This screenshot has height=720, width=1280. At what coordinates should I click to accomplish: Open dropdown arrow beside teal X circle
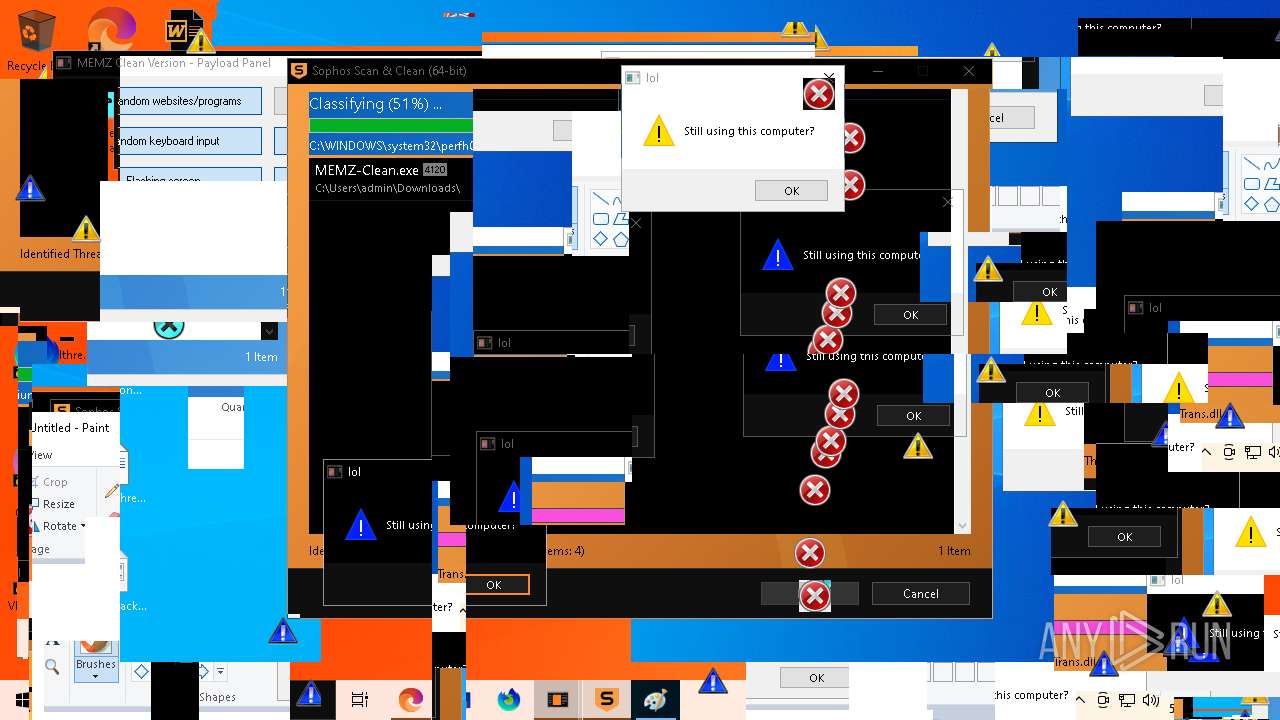pos(269,331)
